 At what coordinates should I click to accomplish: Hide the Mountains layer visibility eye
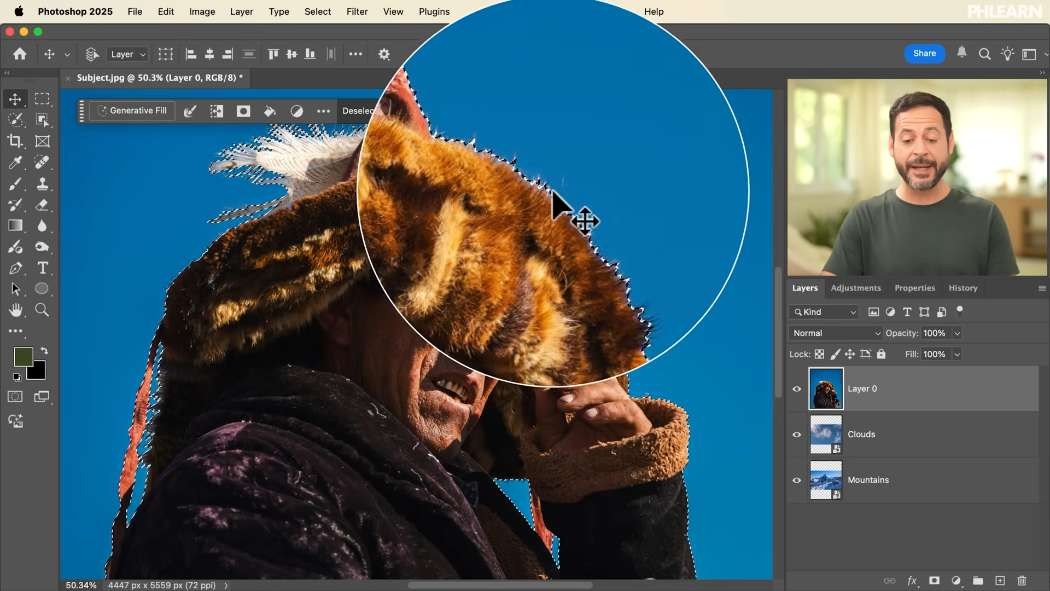[797, 480]
